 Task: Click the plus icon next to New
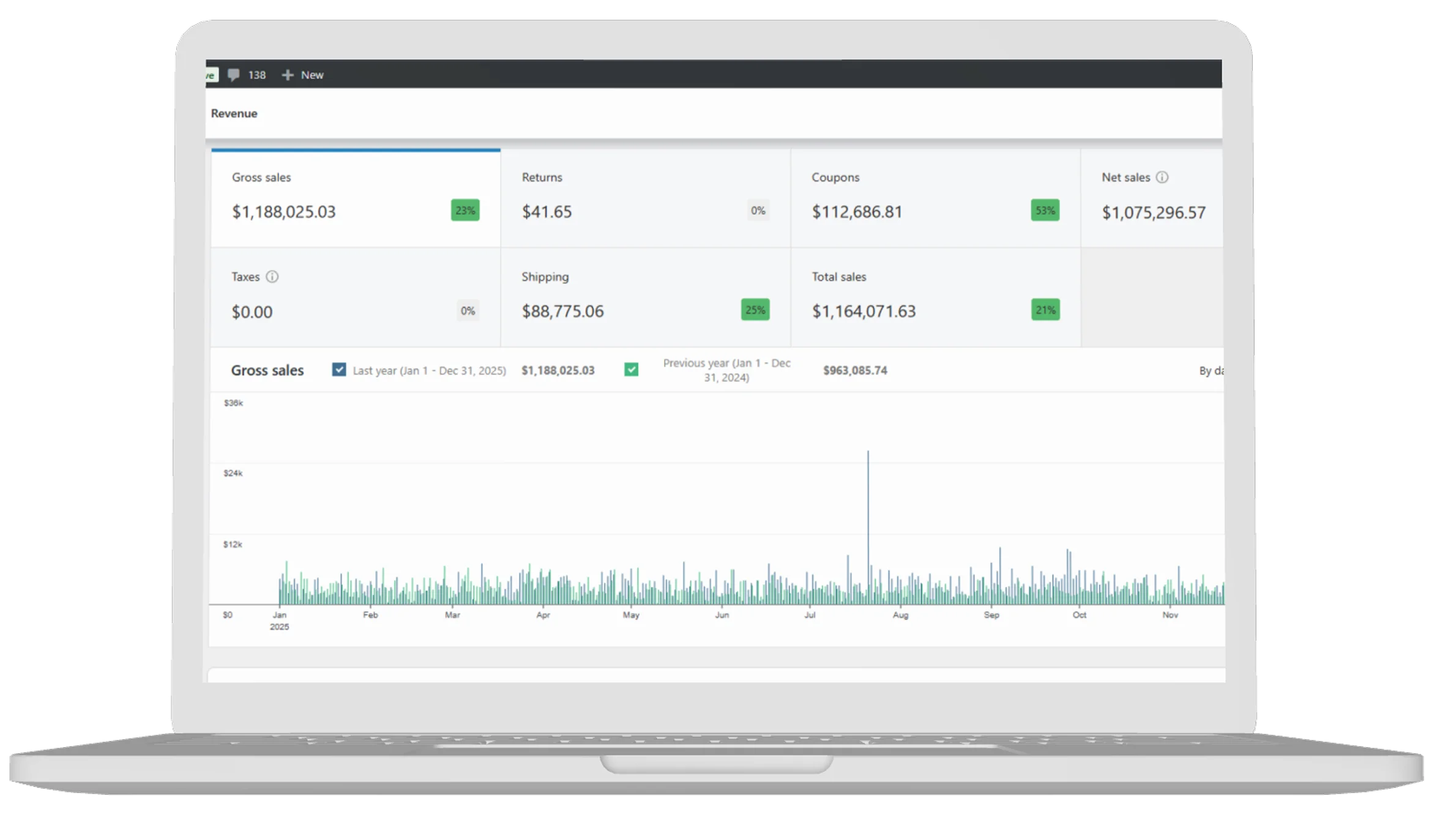click(x=287, y=75)
